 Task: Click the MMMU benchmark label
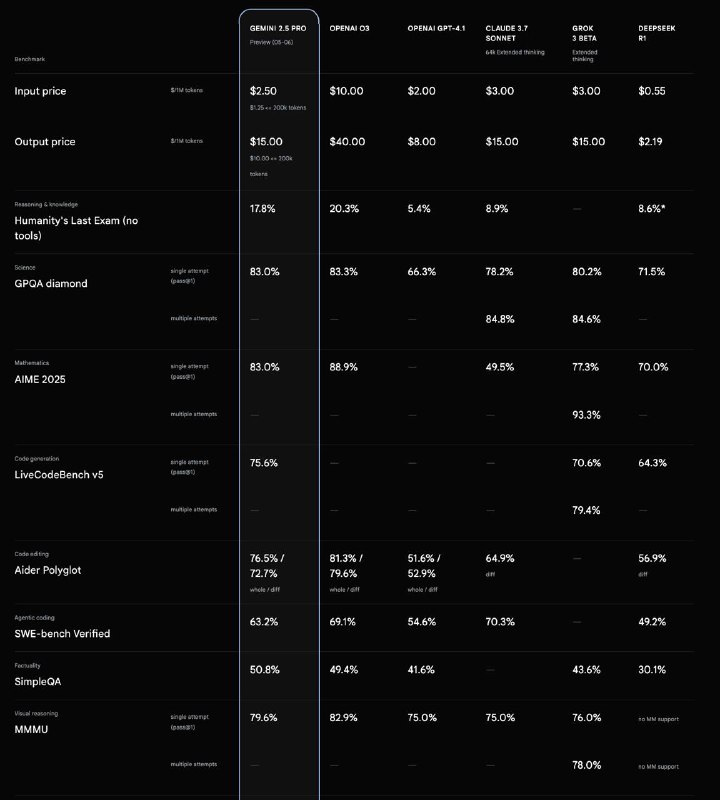[x=31, y=730]
